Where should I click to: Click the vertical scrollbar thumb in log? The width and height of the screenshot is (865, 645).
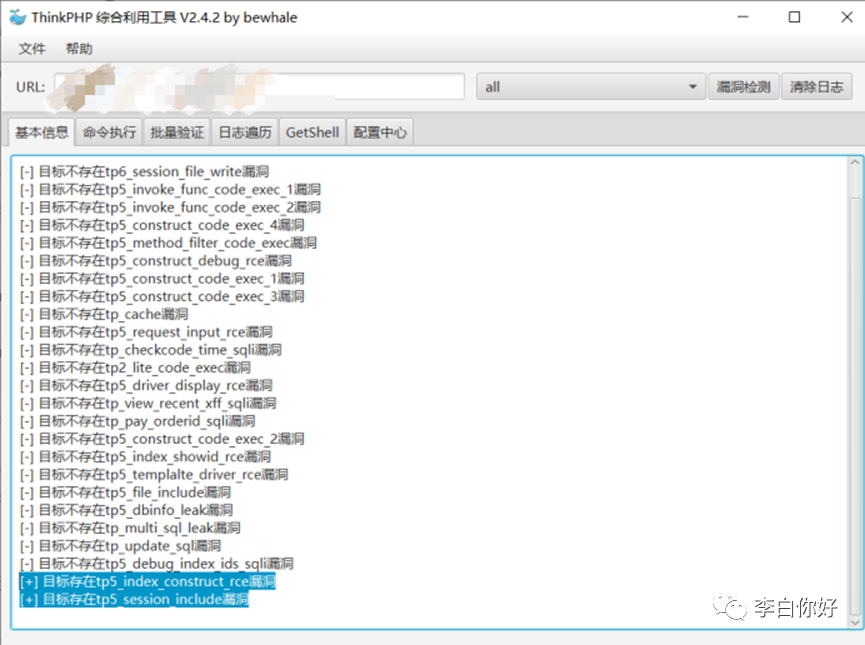(855, 407)
